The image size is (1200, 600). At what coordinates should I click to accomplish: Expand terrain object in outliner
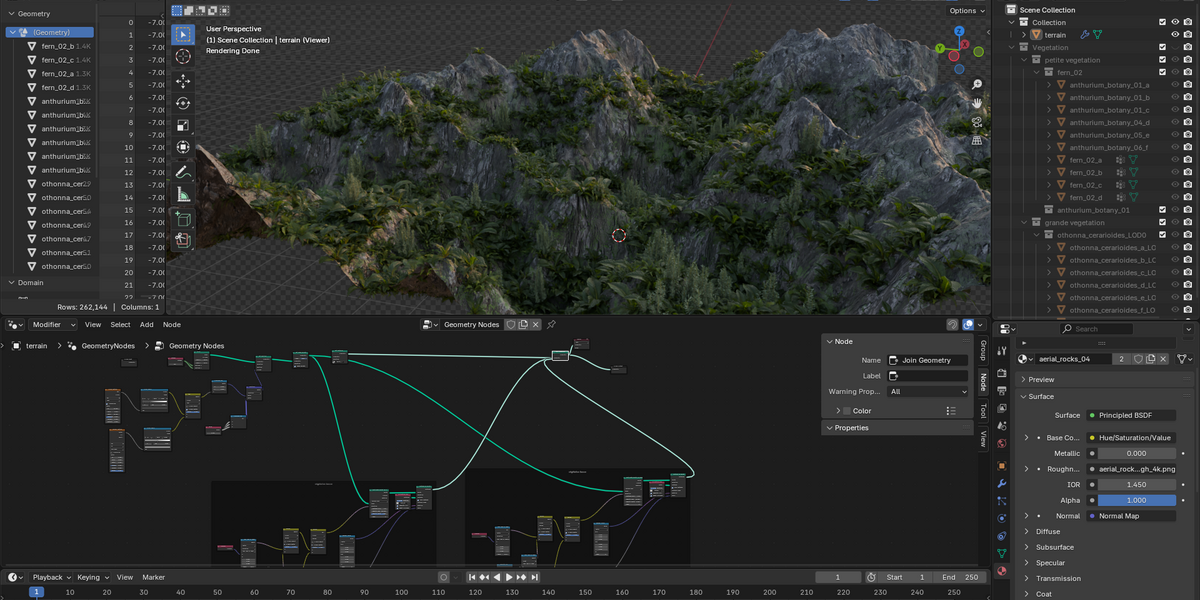click(1023, 35)
